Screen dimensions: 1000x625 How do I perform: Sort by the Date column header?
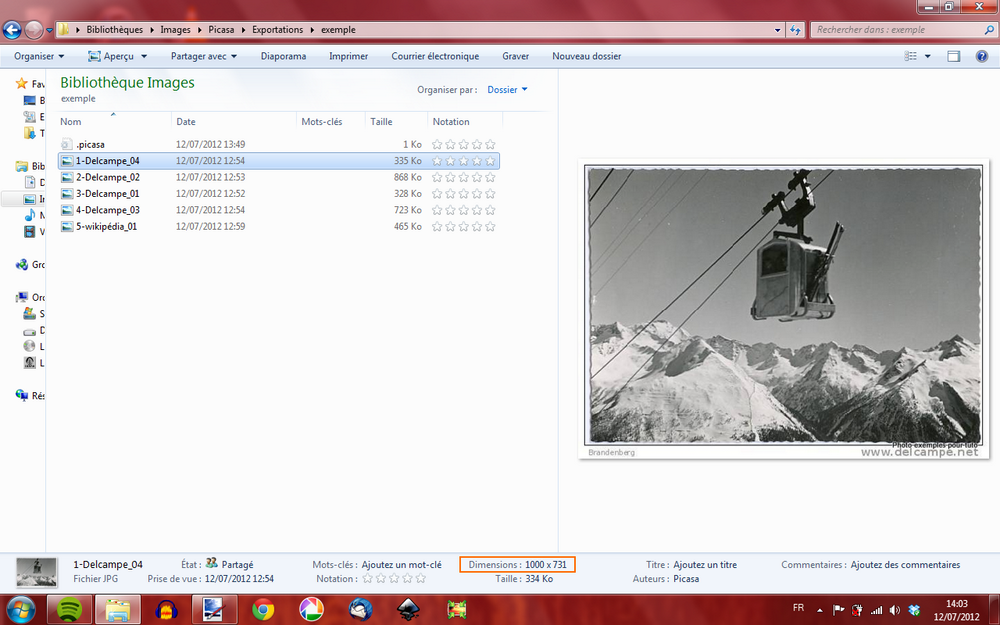pos(234,121)
